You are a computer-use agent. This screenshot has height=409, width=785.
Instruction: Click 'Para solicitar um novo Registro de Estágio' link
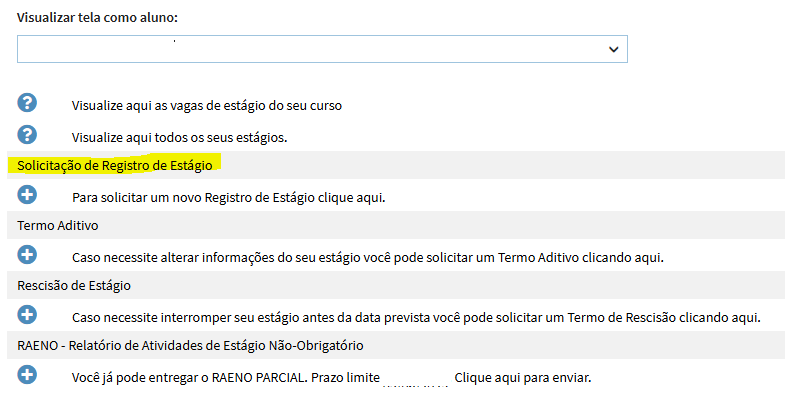229,198
